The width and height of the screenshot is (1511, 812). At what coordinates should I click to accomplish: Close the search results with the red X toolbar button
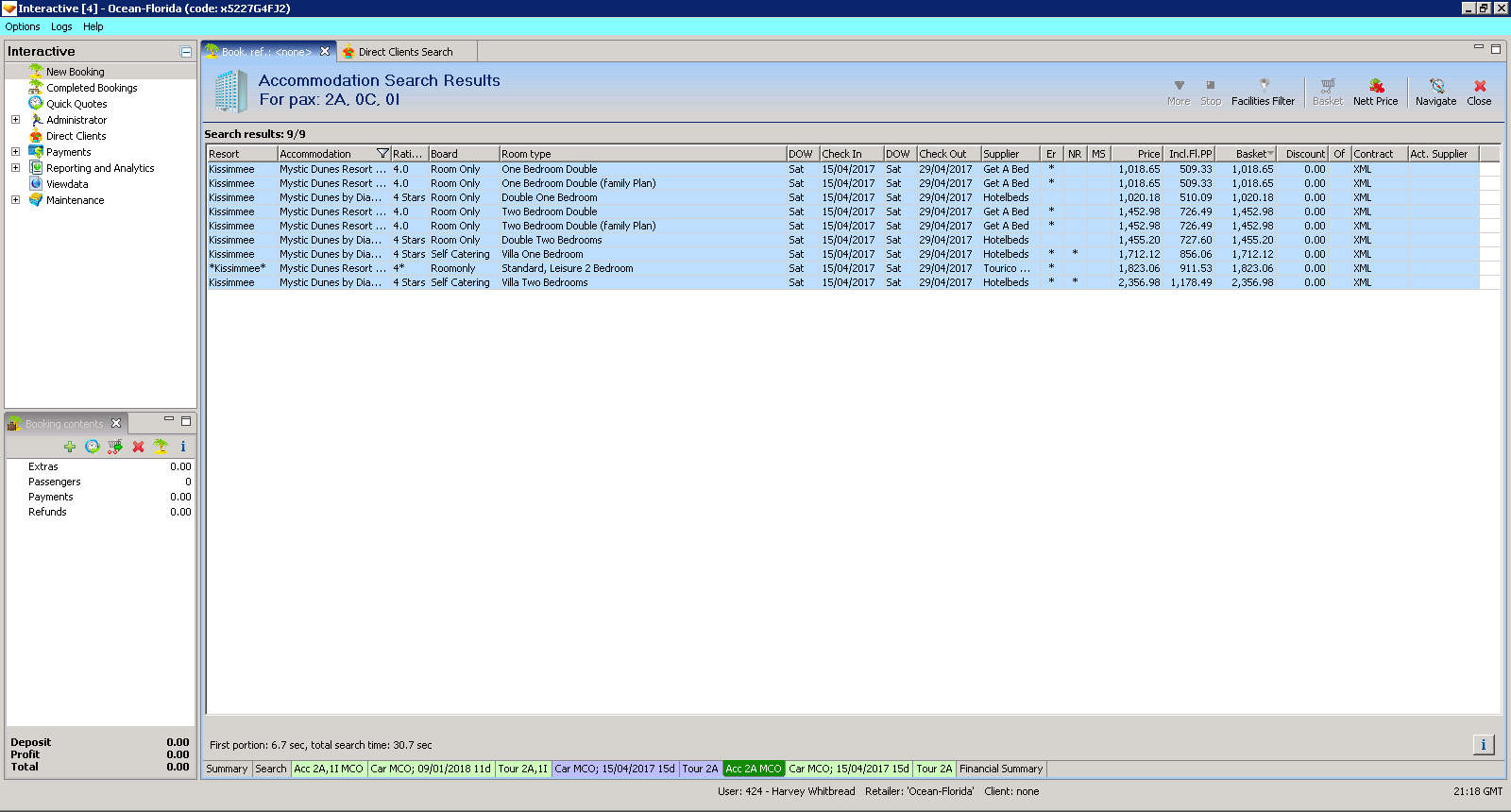[1479, 93]
